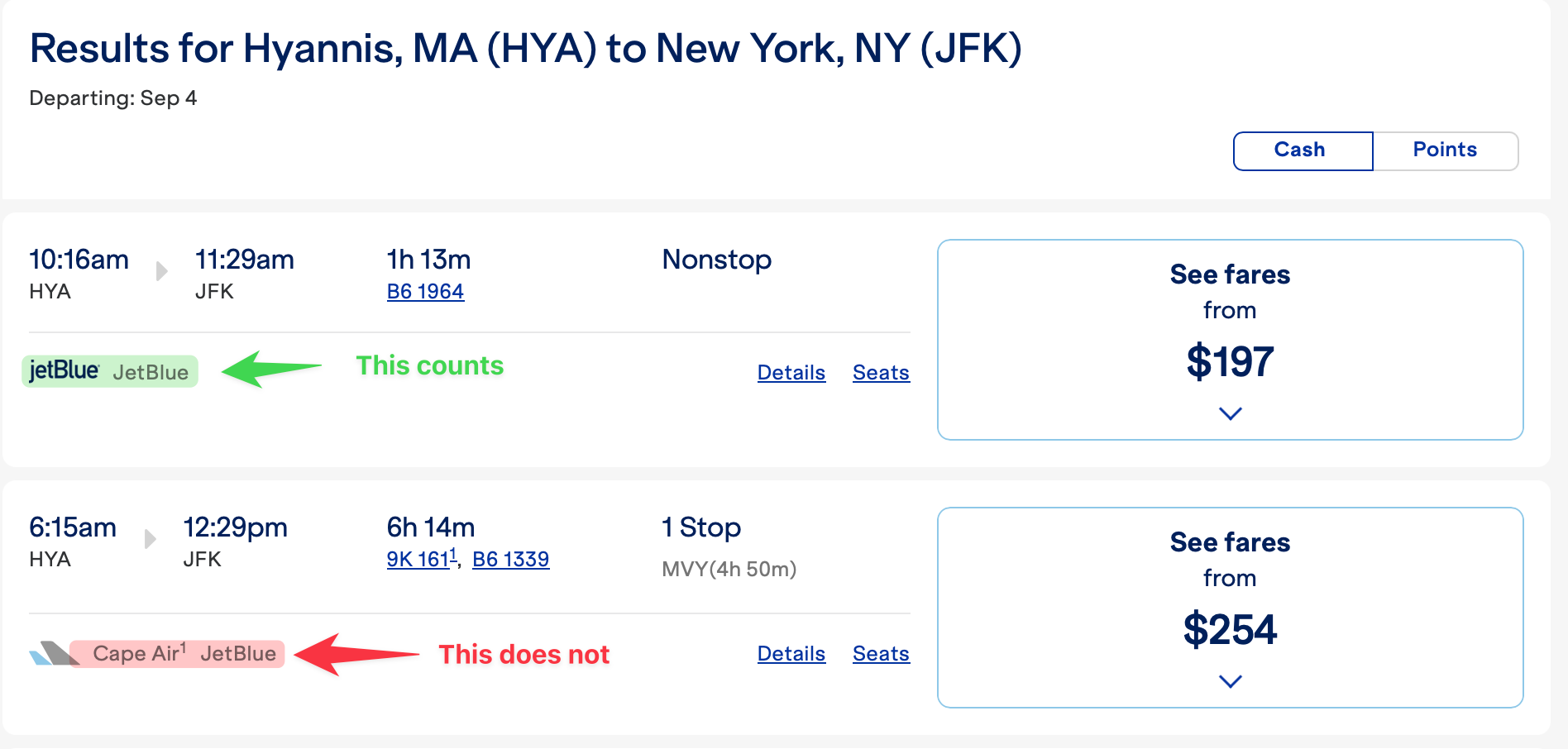The height and width of the screenshot is (749, 1568).
Task: Switch to the Points fare view
Action: coord(1445,150)
